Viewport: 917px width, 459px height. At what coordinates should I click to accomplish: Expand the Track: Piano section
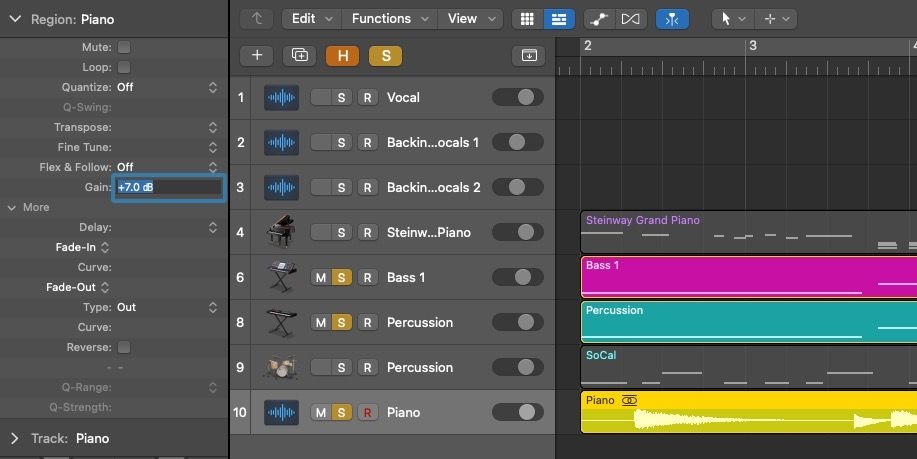14,438
